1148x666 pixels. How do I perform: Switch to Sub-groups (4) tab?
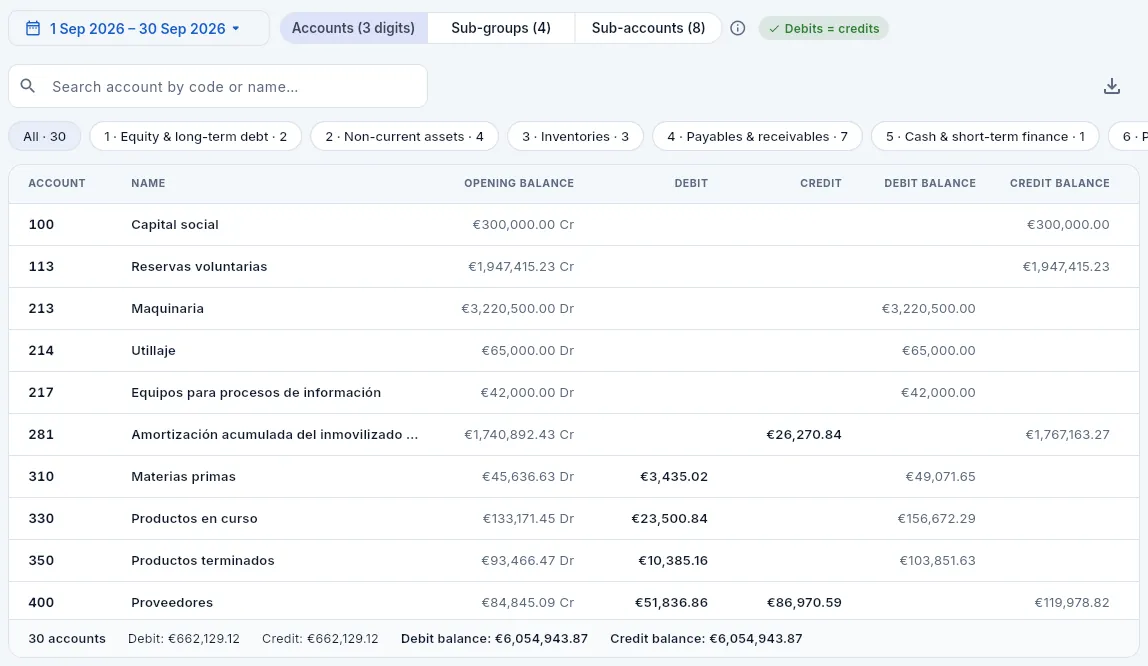(x=501, y=28)
